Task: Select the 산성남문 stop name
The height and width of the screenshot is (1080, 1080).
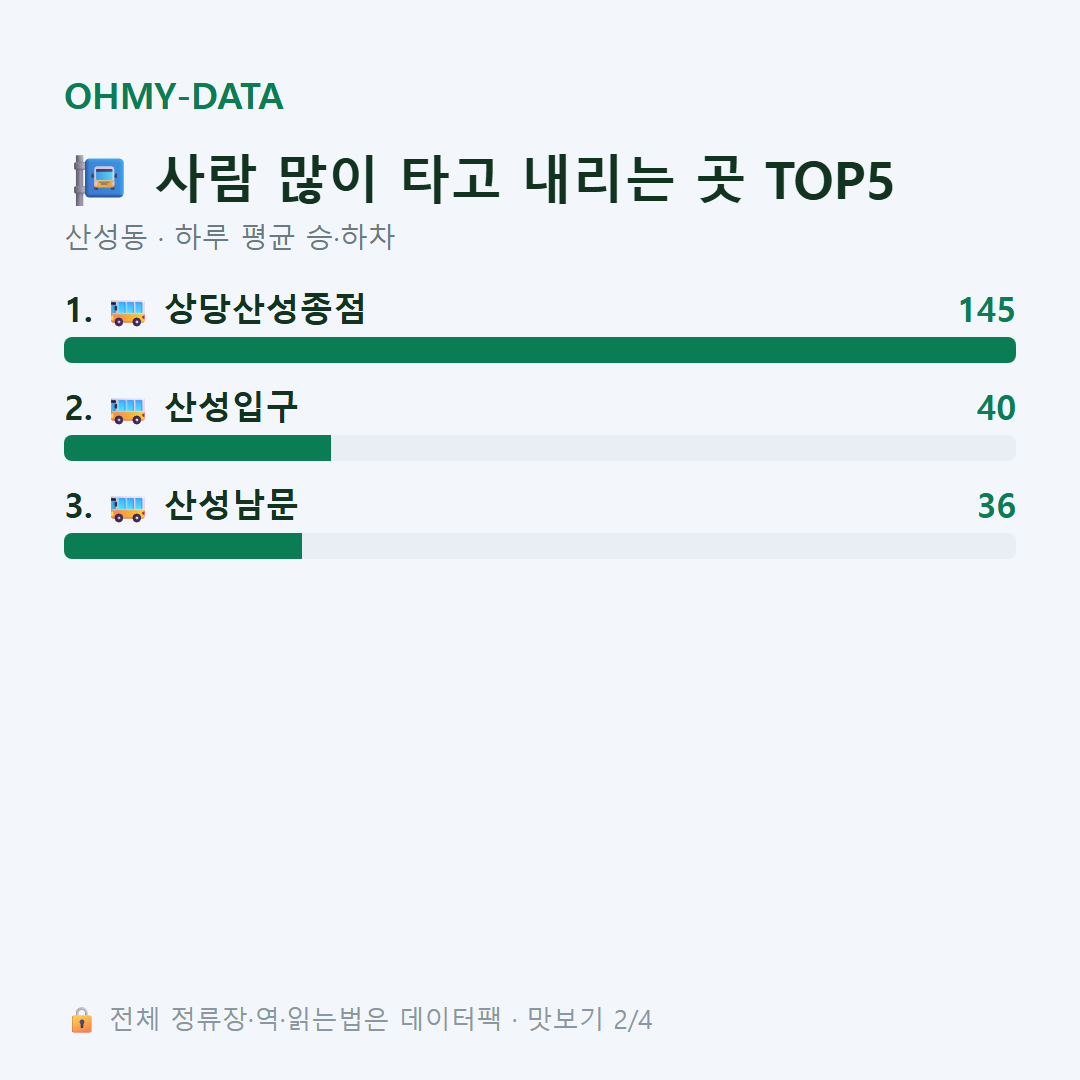Action: click(231, 506)
